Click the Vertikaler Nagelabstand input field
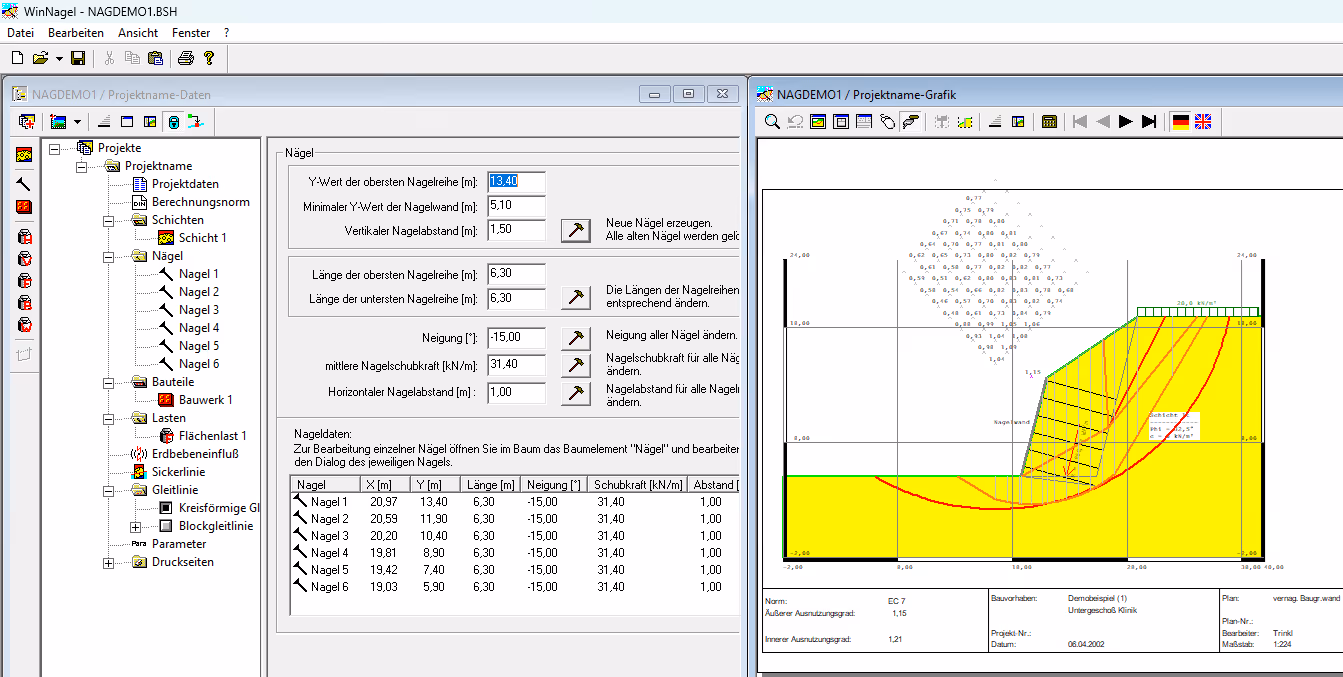1343x677 pixels. point(516,230)
